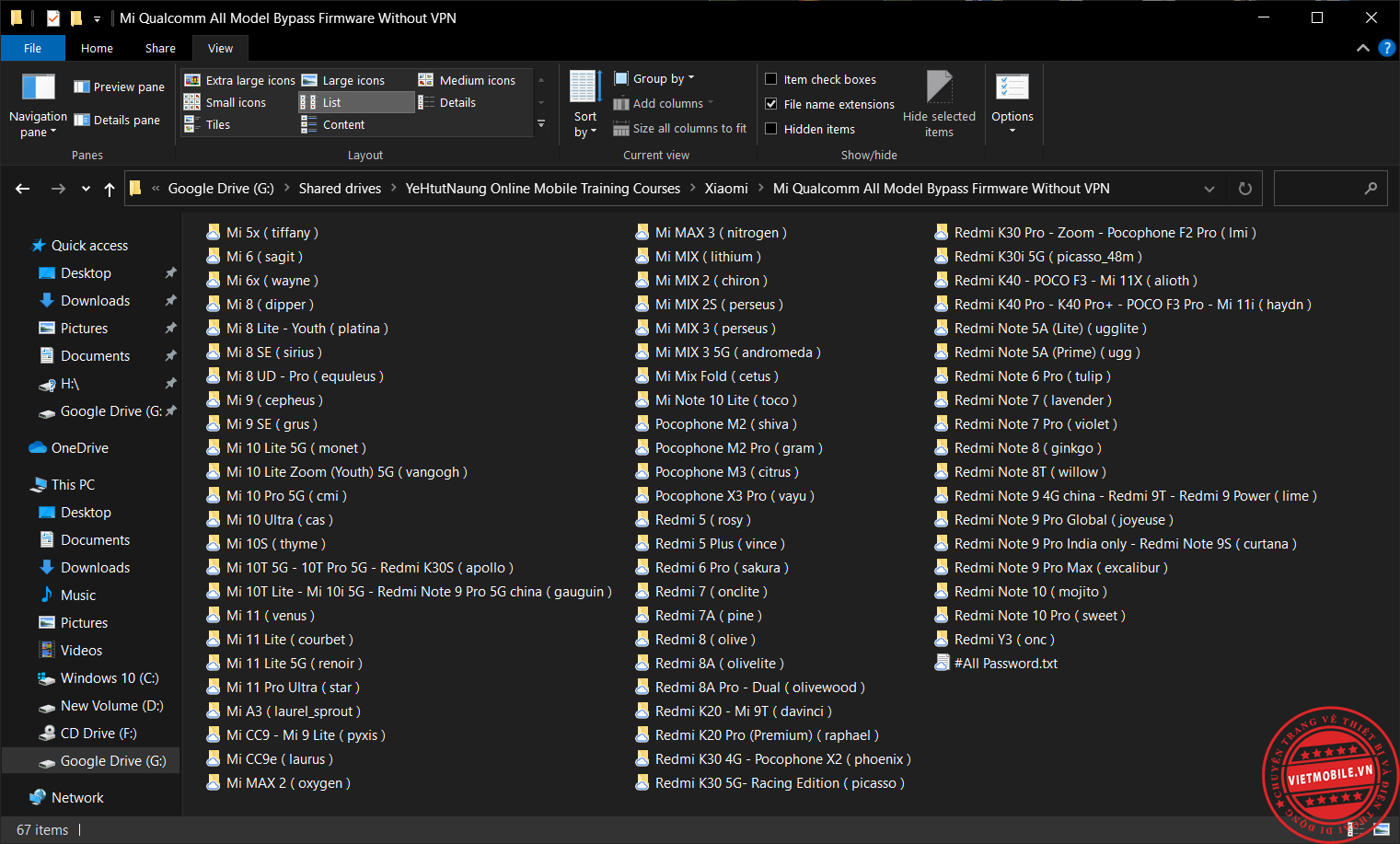Open the Navigation pane menu

tap(38, 105)
